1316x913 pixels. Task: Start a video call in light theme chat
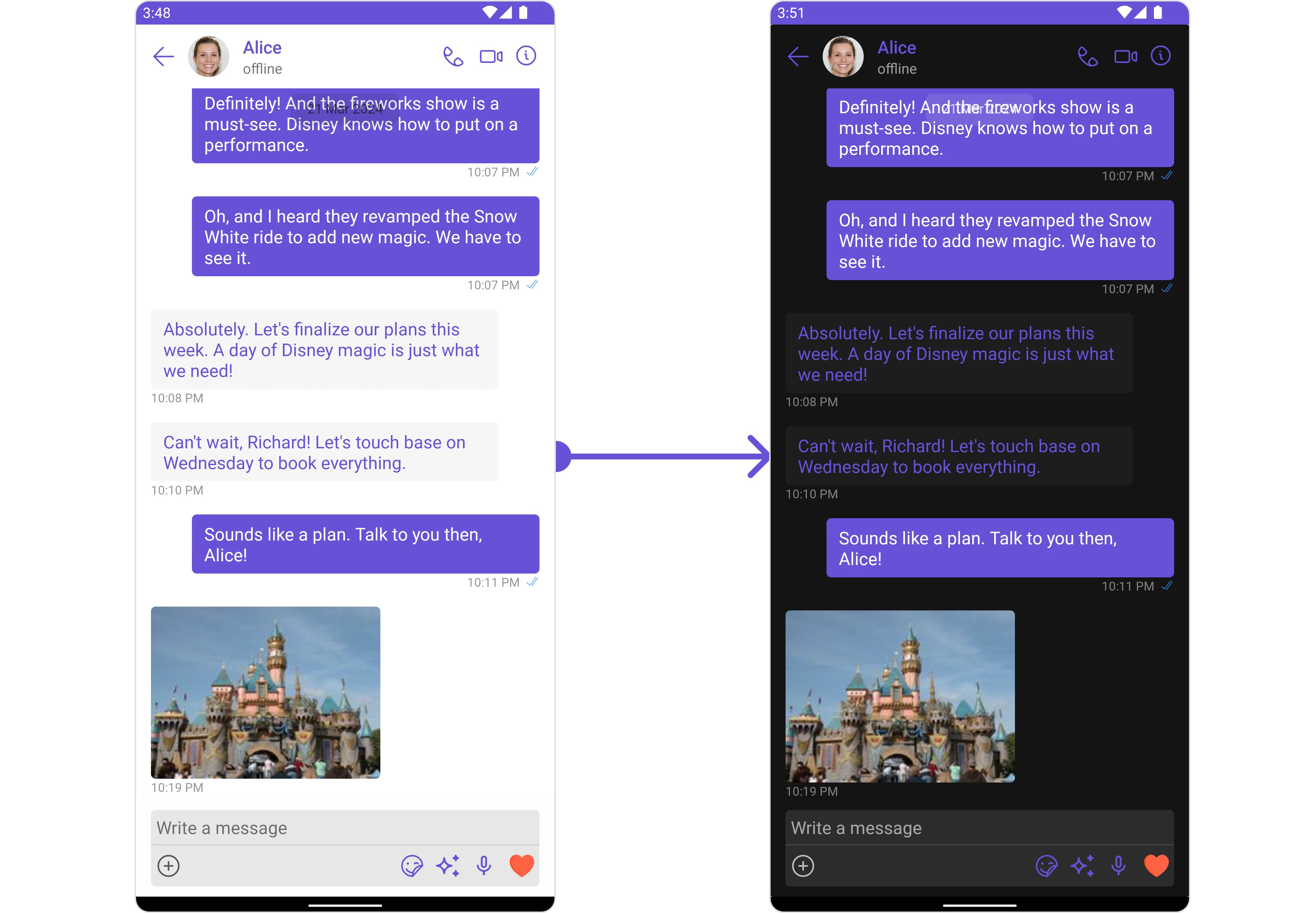click(491, 57)
